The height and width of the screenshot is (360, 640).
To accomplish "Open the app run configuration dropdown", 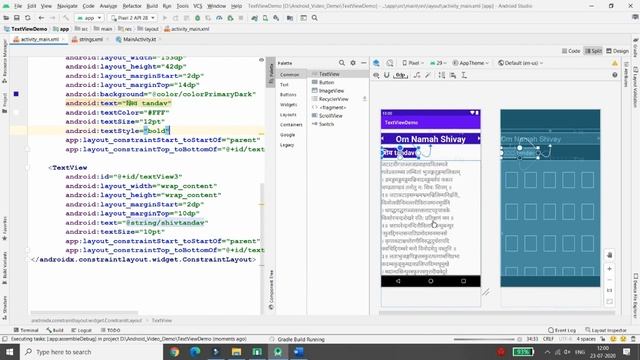I will pos(89,18).
